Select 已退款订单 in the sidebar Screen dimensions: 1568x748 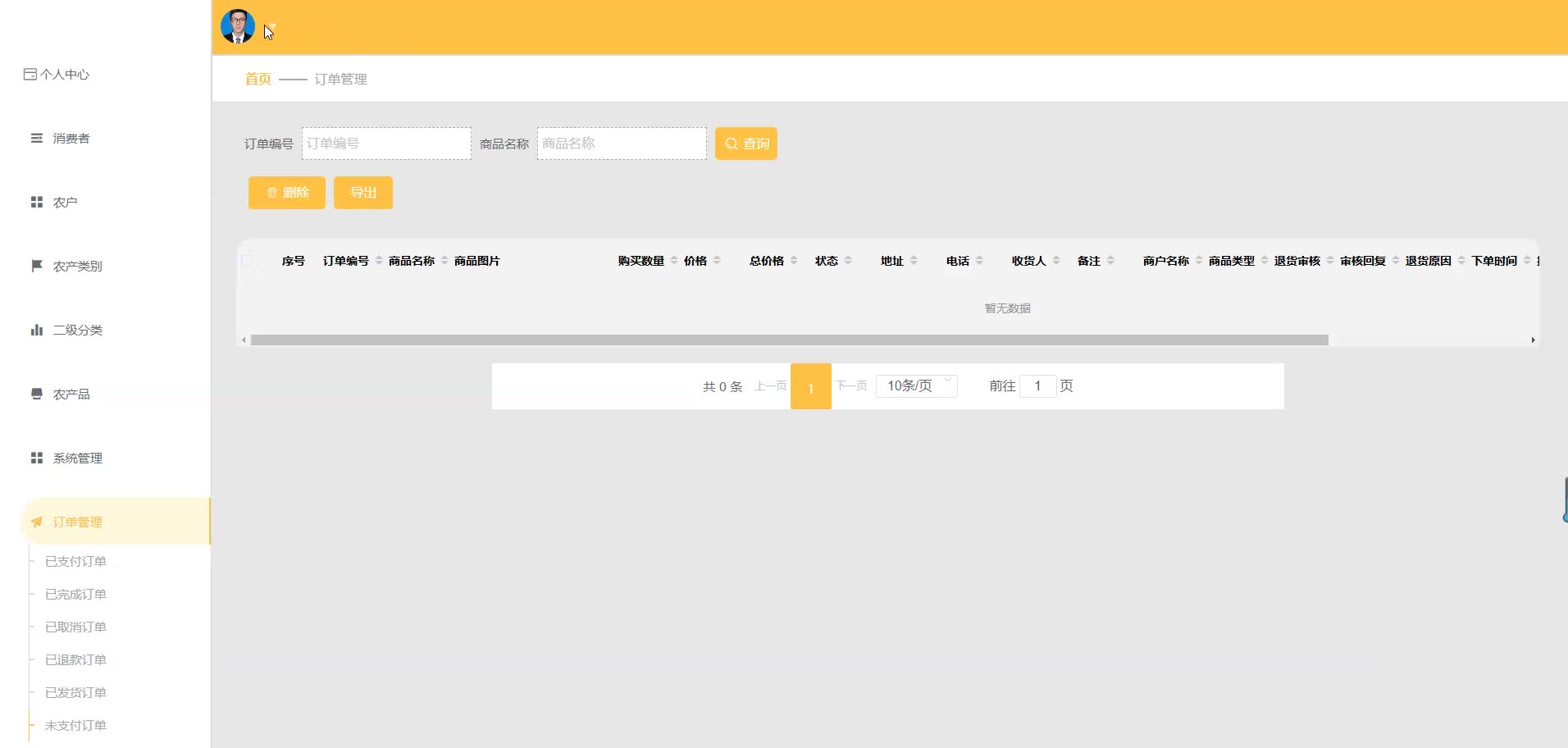click(75, 660)
